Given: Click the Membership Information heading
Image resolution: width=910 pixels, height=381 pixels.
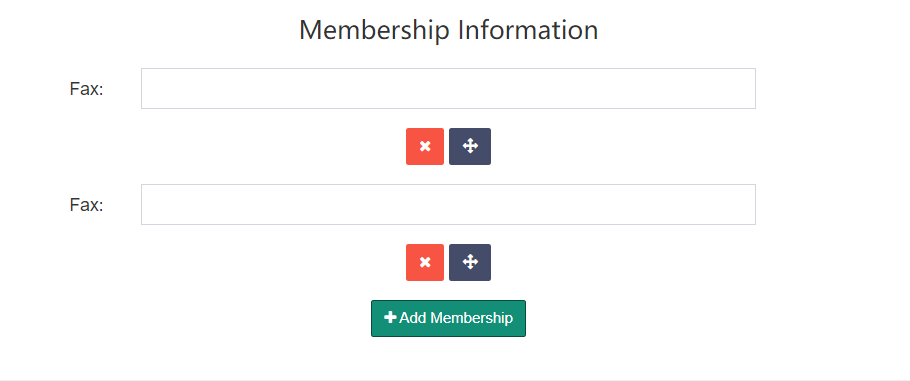Looking at the screenshot, I should [x=449, y=30].
